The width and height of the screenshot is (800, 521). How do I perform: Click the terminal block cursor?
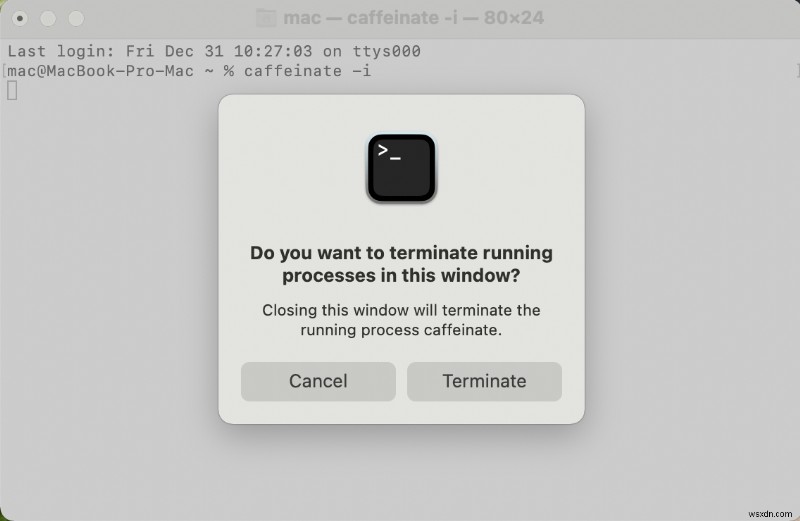click(x=12, y=90)
